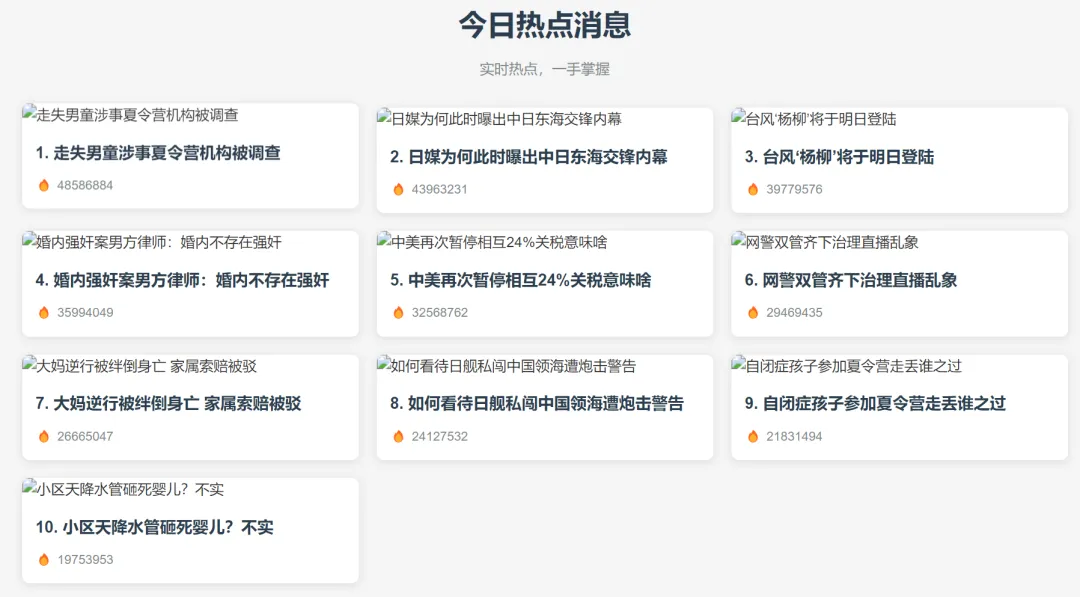Click the flame icon beside 29469435

click(x=753, y=313)
